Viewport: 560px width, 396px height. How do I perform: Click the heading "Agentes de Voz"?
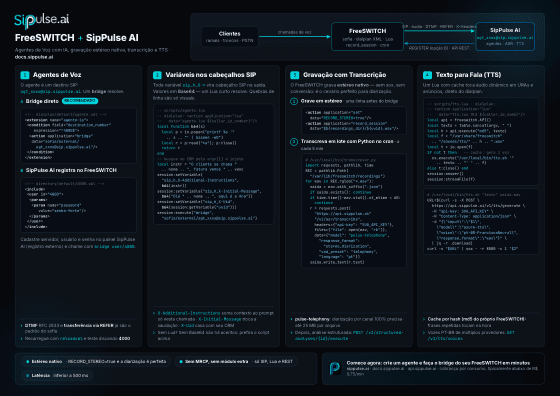(57, 75)
